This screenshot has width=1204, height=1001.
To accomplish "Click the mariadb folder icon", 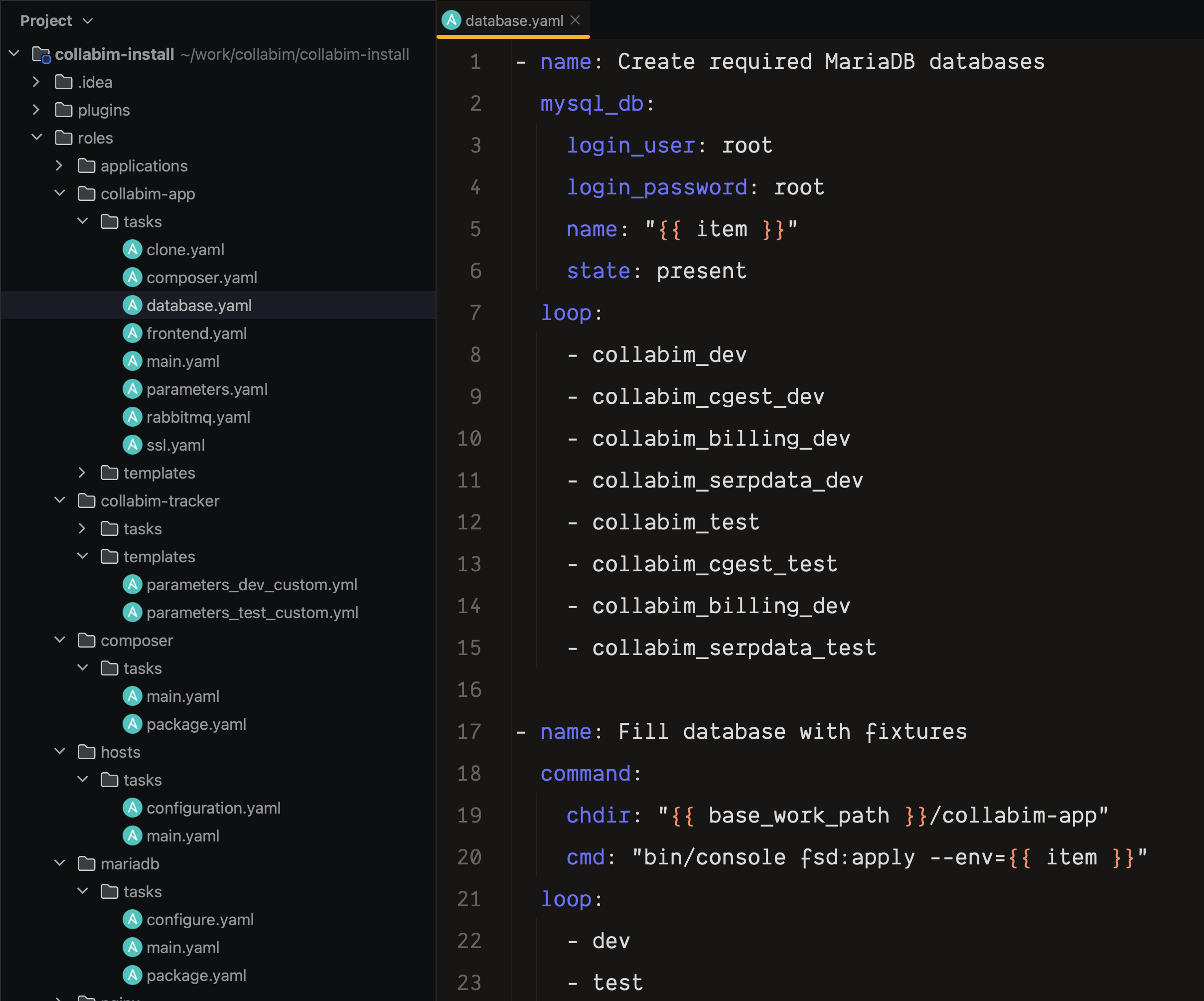I will pyautogui.click(x=87, y=863).
